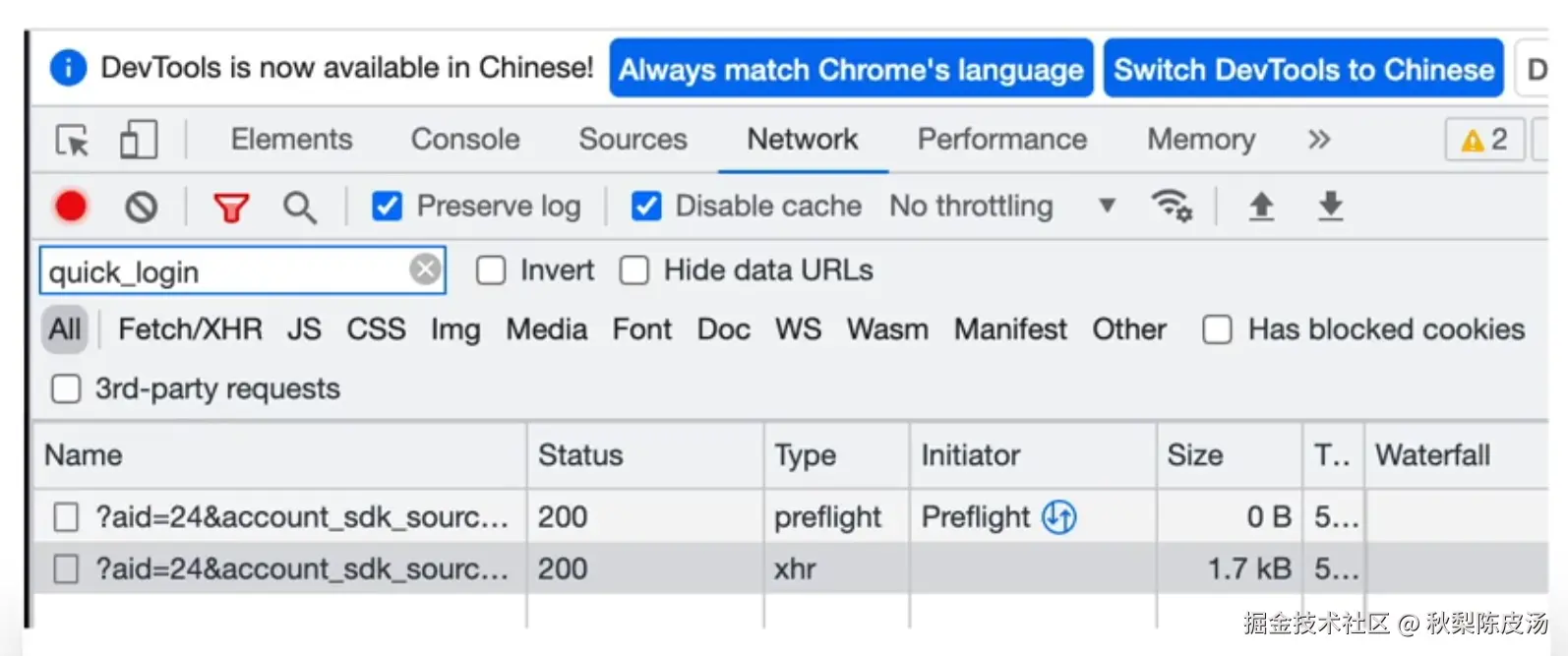Click Always match Chrome's language button
1568x656 pixels.
point(851,69)
